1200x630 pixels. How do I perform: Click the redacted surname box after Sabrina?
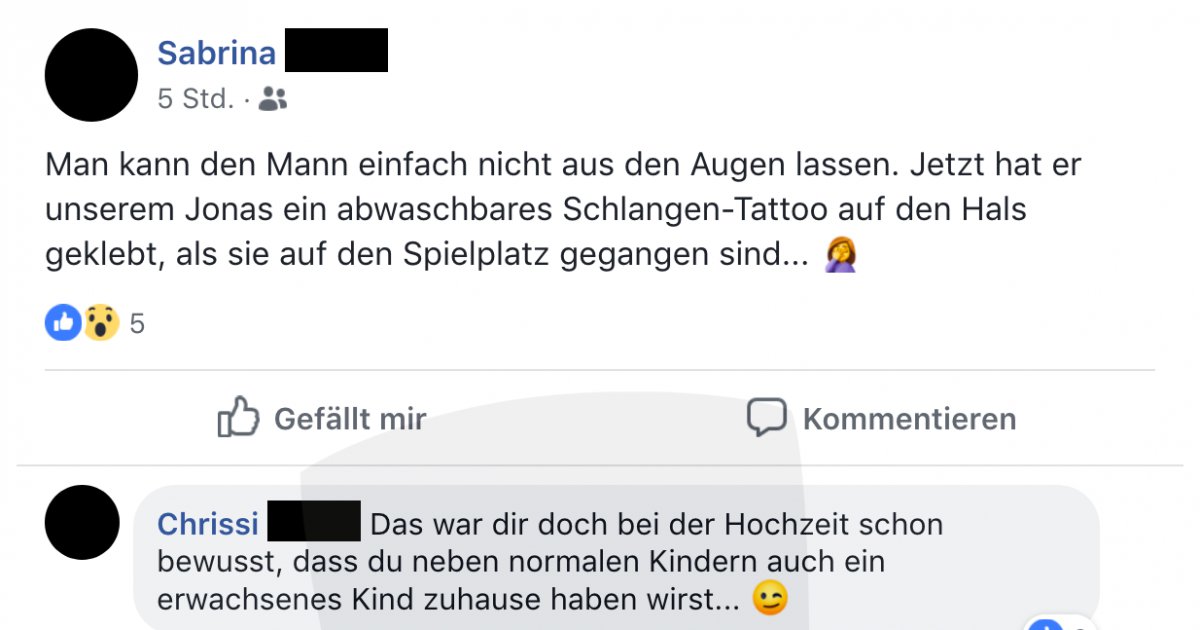[x=336, y=50]
